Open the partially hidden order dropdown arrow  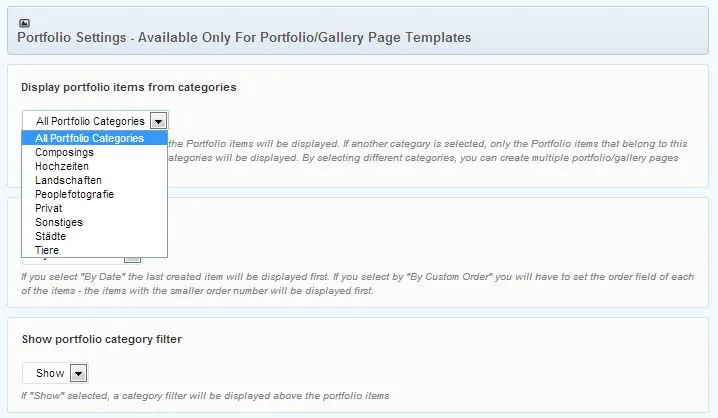[x=132, y=260]
